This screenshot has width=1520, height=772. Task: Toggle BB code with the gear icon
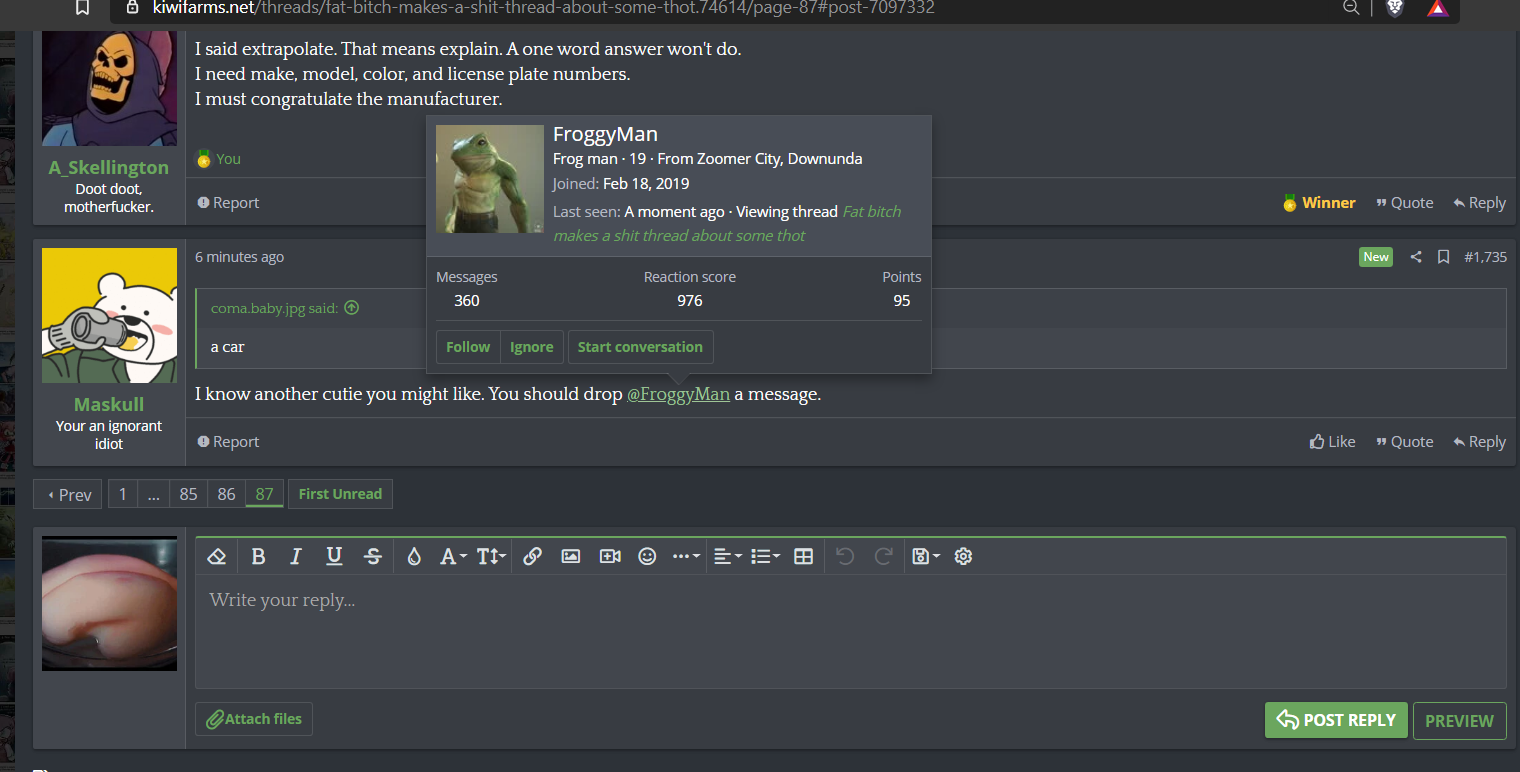click(x=963, y=556)
